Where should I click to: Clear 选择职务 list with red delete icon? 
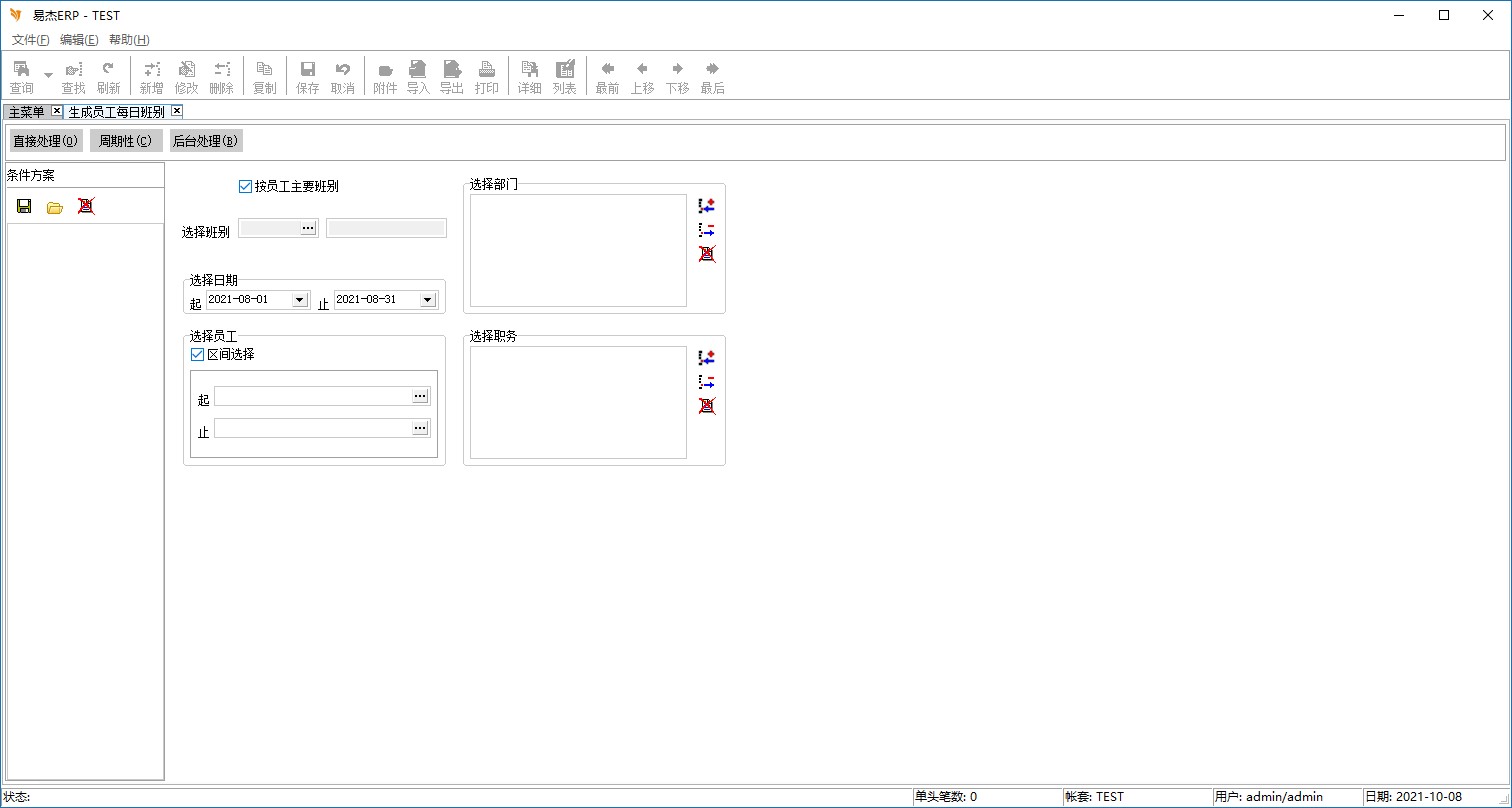707,406
